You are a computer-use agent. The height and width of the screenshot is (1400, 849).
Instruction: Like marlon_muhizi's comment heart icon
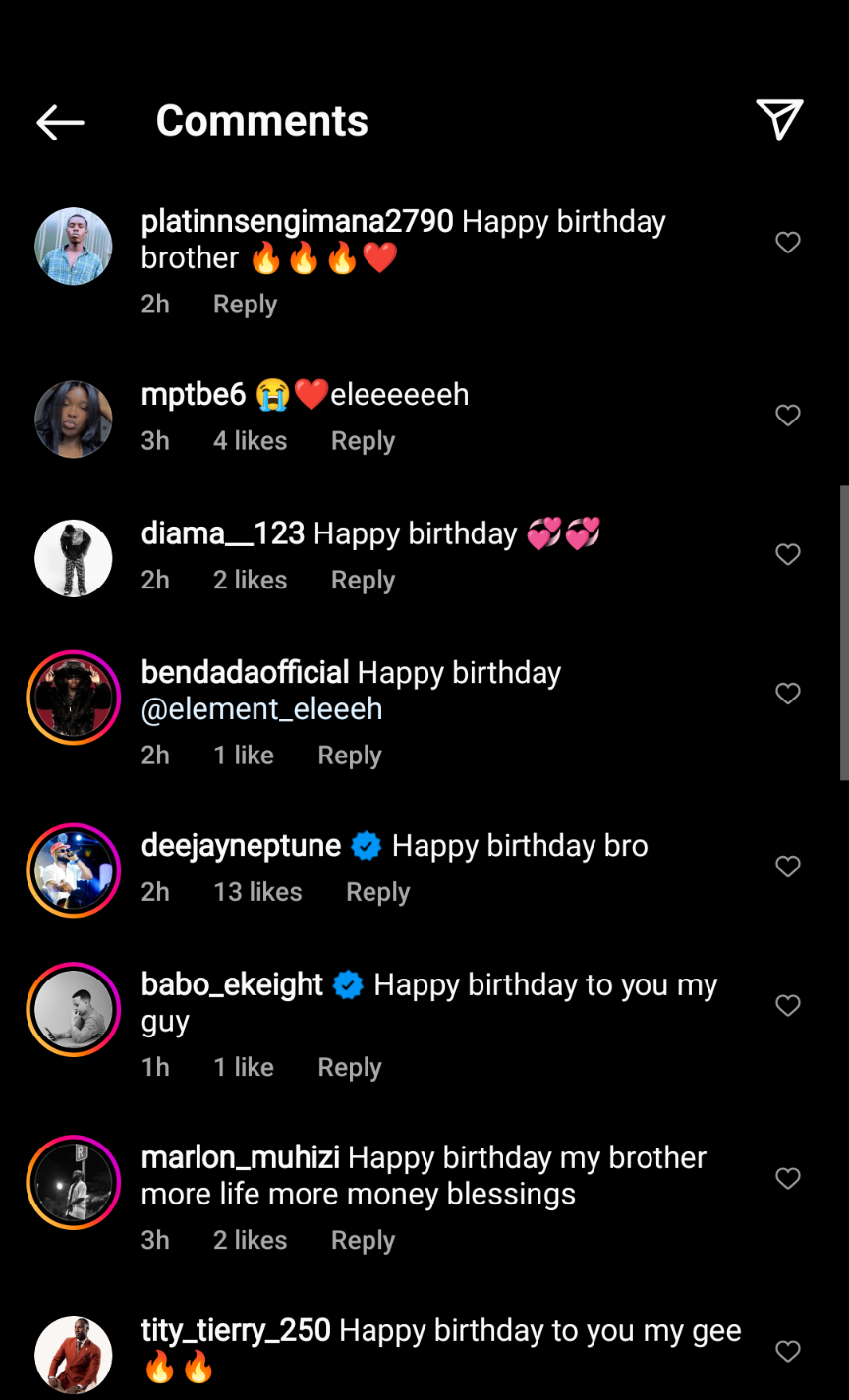788,1178
